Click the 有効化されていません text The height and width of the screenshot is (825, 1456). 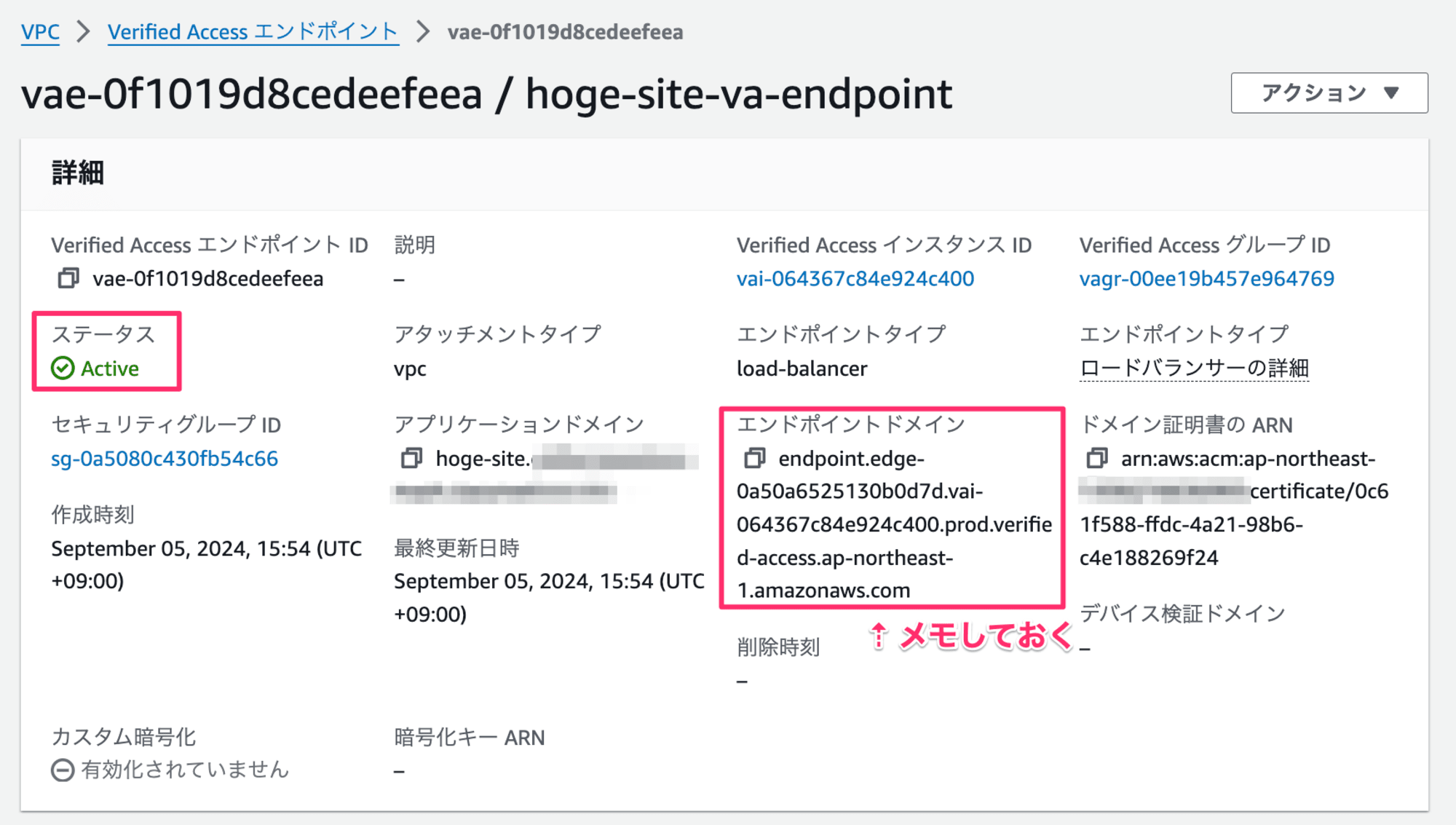(185, 770)
